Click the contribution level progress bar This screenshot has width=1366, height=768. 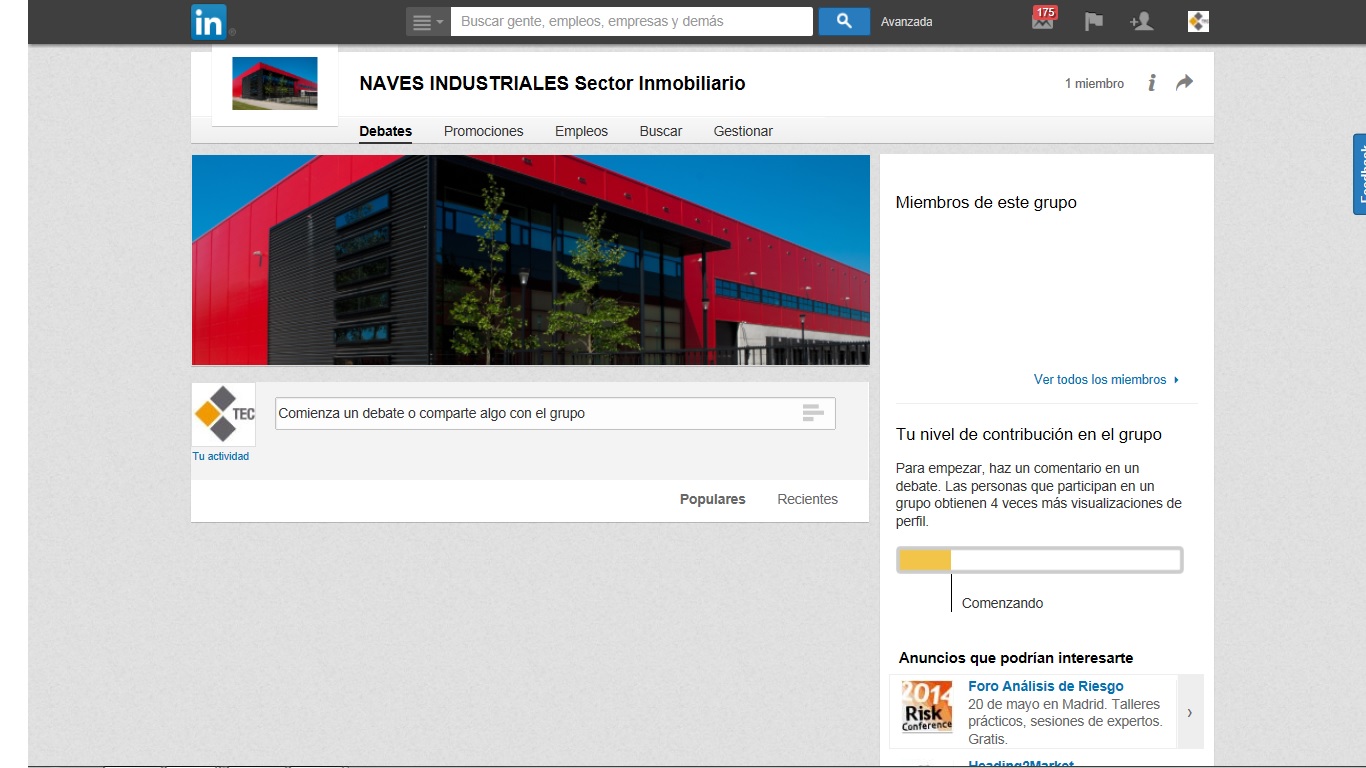pyautogui.click(x=1039, y=560)
